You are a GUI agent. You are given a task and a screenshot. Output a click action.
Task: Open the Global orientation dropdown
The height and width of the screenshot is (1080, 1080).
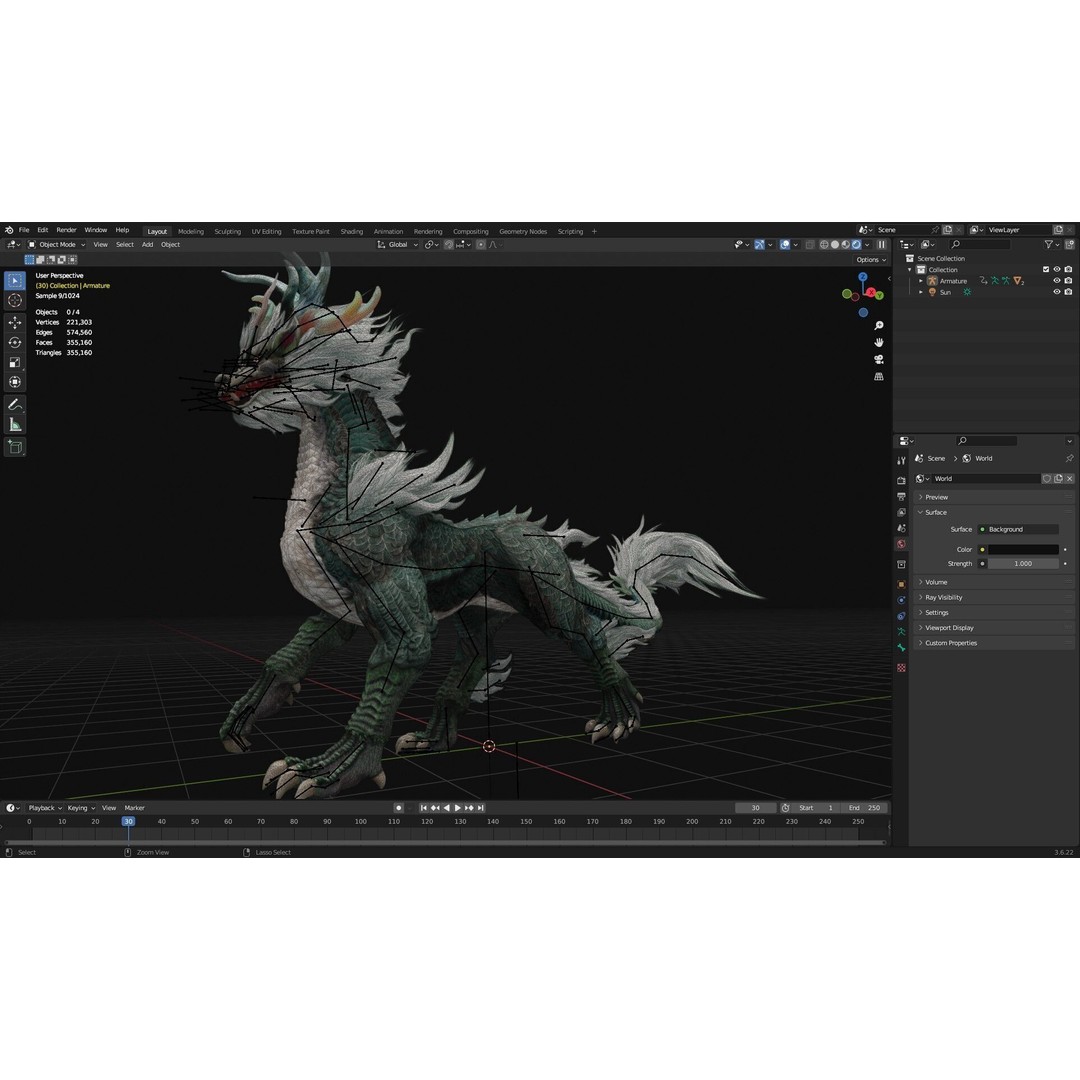click(x=397, y=245)
